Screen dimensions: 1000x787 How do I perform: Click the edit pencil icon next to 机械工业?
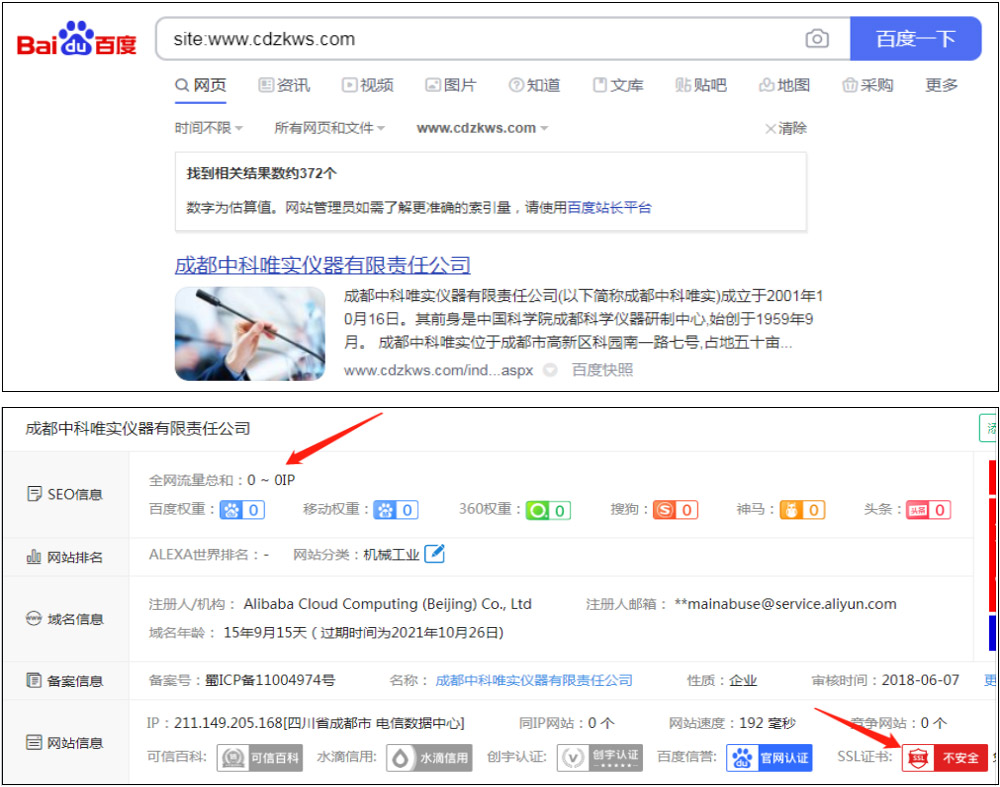coord(434,554)
